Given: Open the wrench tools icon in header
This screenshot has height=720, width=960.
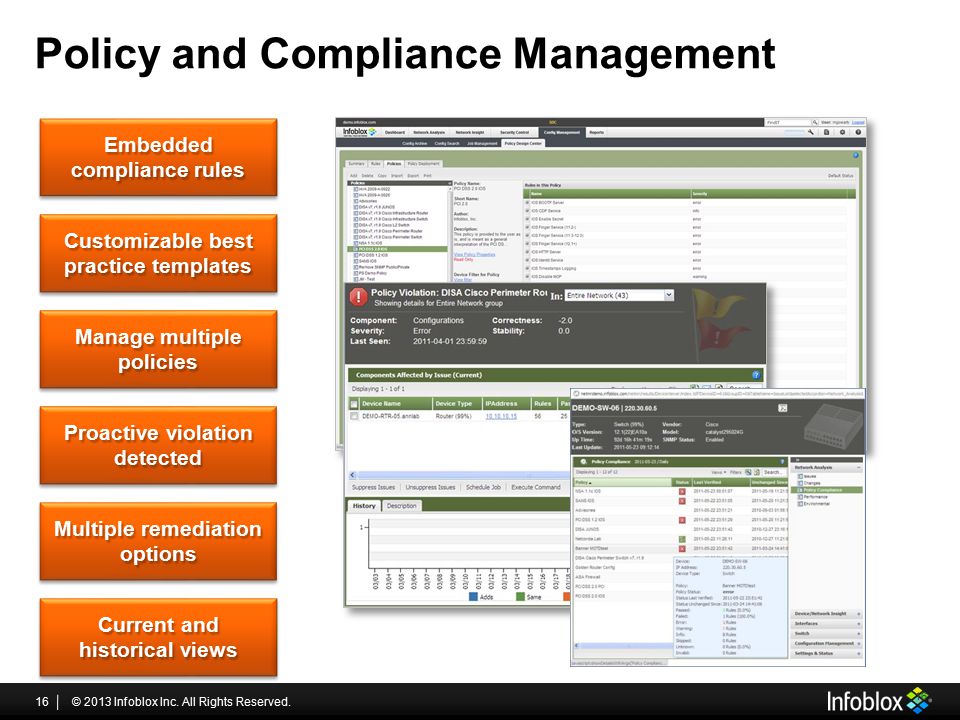Looking at the screenshot, I should pyautogui.click(x=811, y=132).
